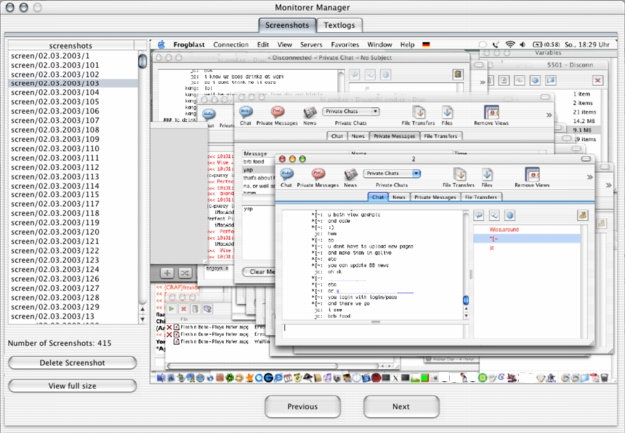Open Private Chats dropdown in window 2
Screen dimensions: 625x433
pos(392,173)
